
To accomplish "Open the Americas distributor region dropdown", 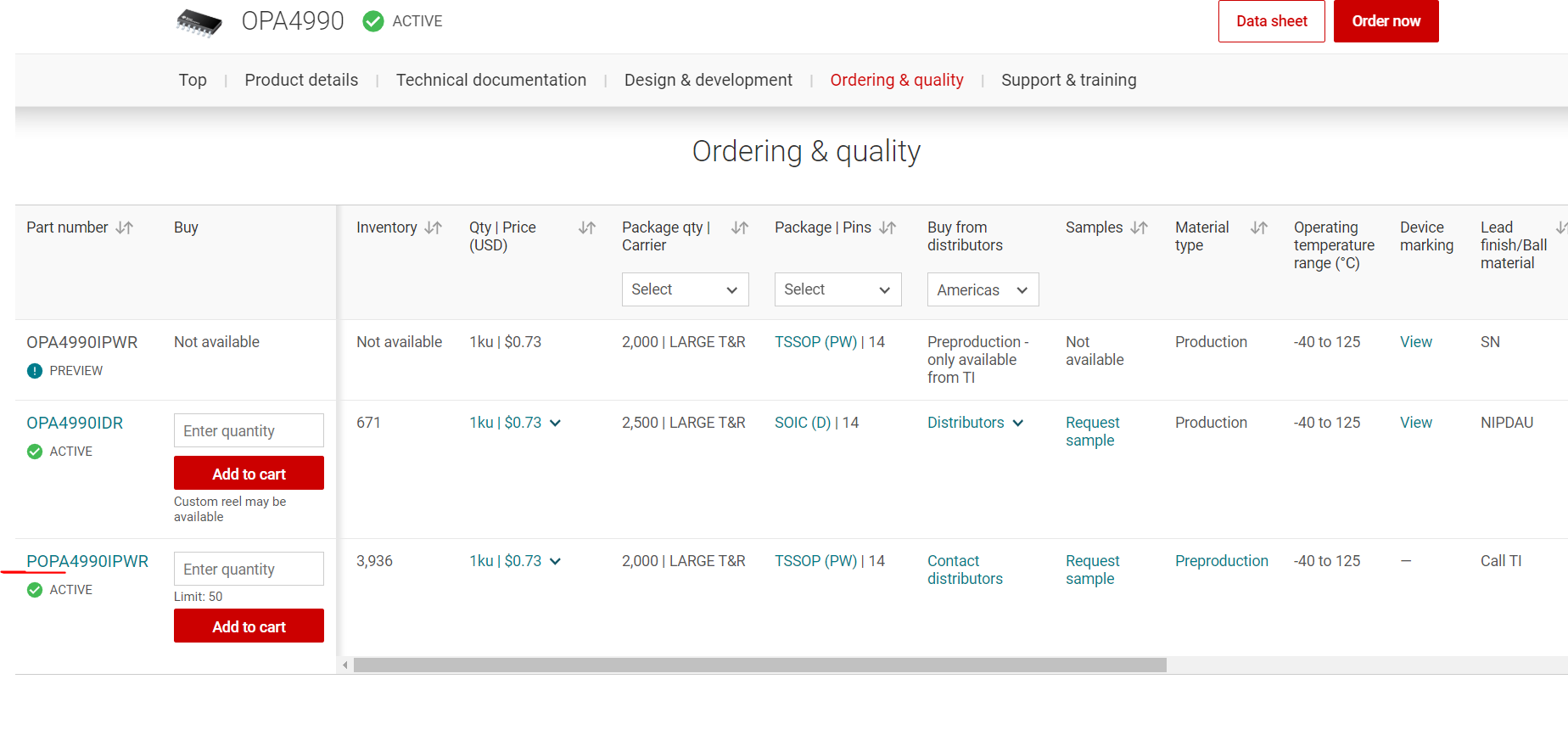I will pos(983,289).
